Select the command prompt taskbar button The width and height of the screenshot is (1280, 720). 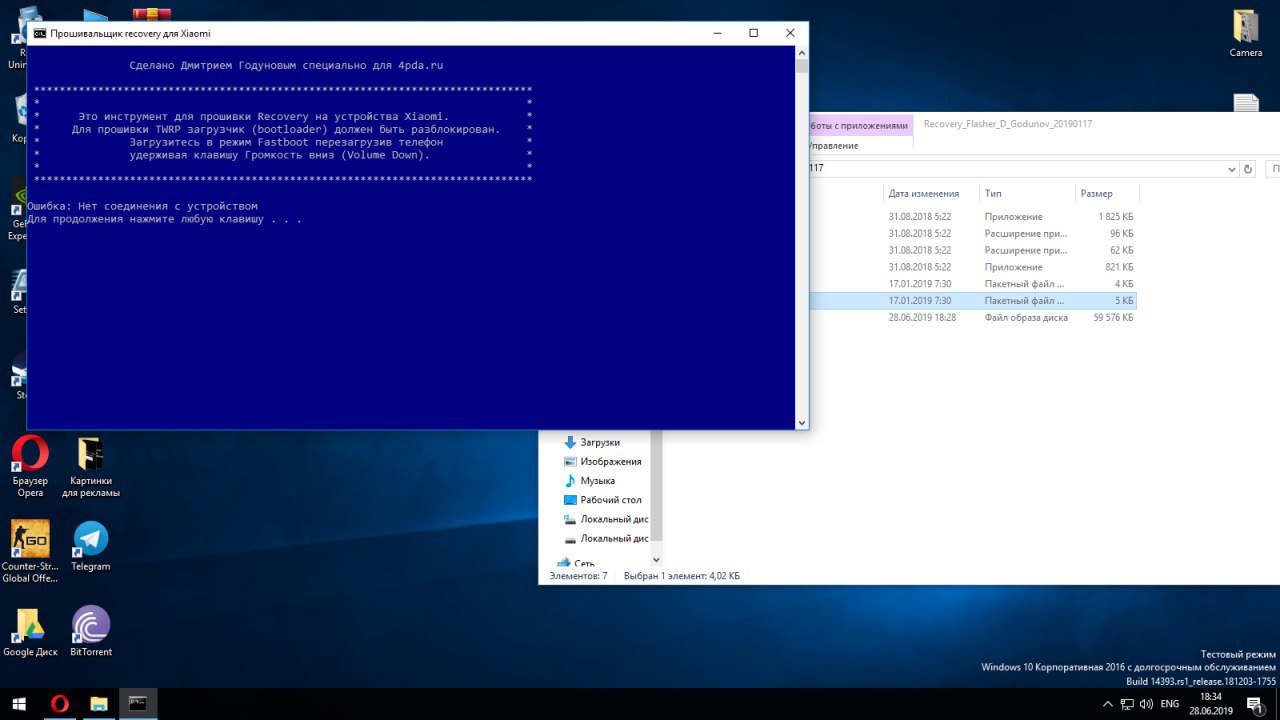pyautogui.click(x=138, y=704)
